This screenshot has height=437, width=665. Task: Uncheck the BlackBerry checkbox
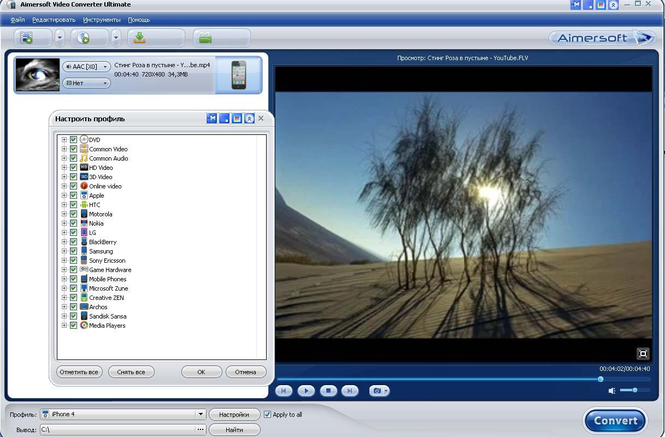(73, 242)
